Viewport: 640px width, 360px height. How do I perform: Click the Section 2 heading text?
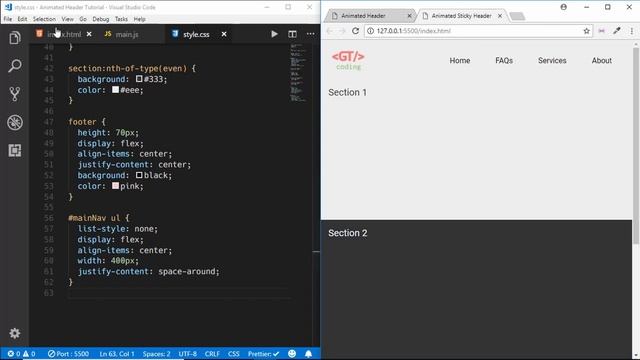click(x=348, y=233)
